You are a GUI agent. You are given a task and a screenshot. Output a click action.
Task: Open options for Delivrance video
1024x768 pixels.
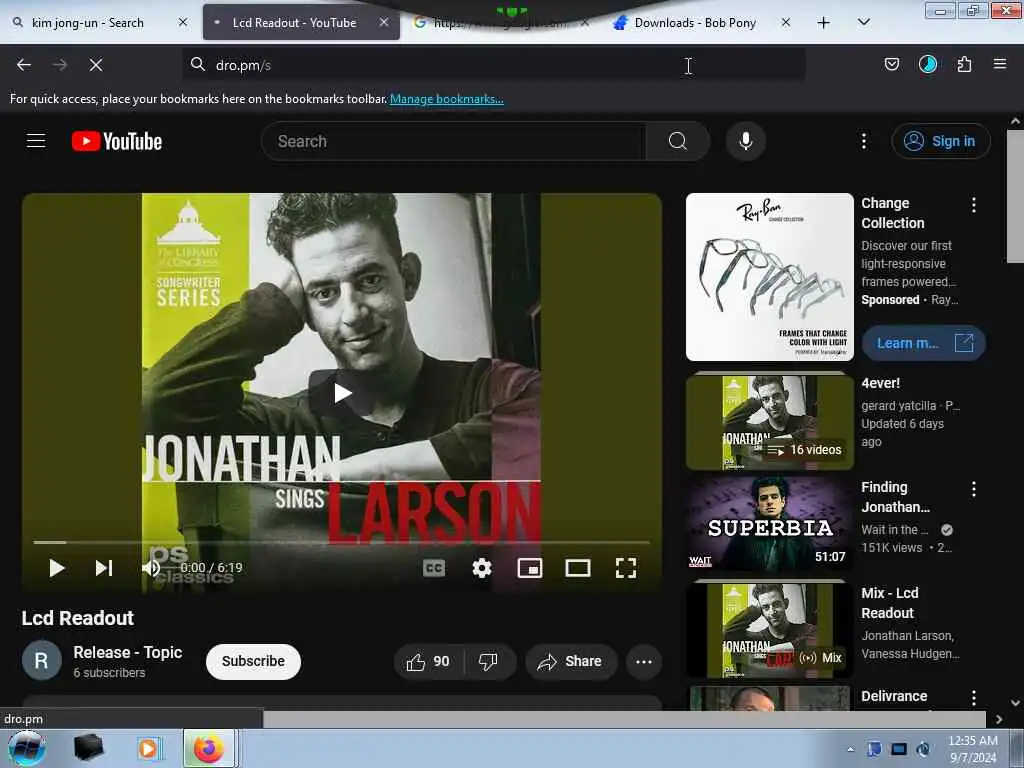click(x=973, y=697)
